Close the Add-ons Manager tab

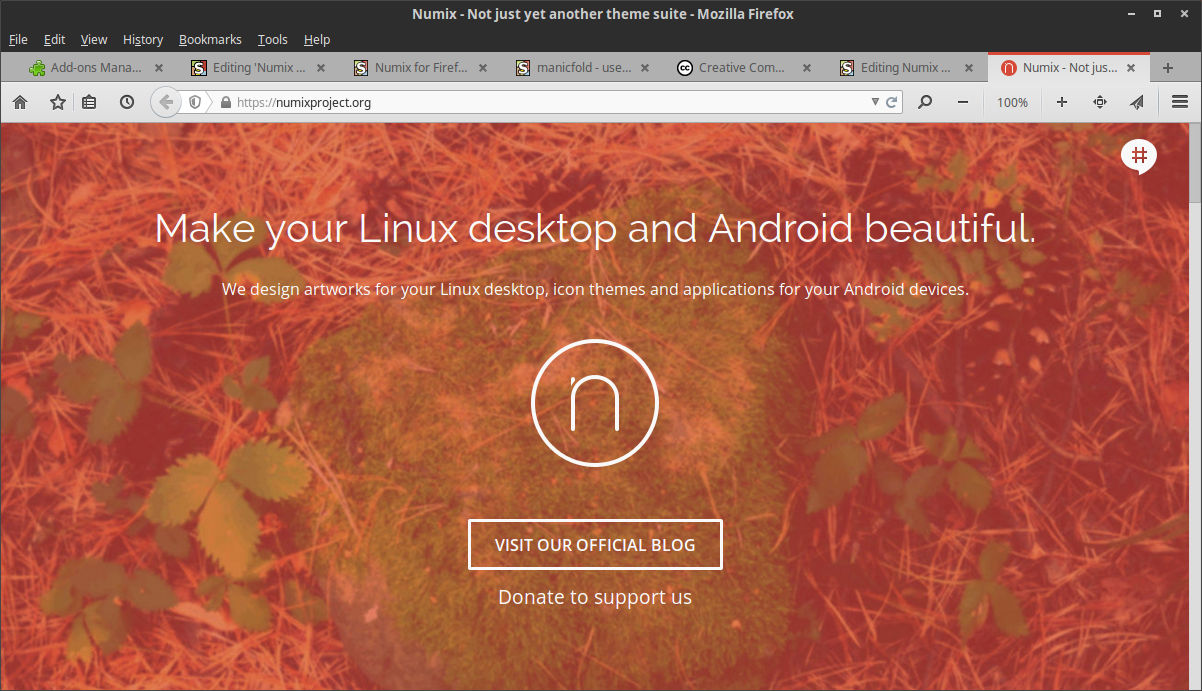pyautogui.click(x=158, y=68)
